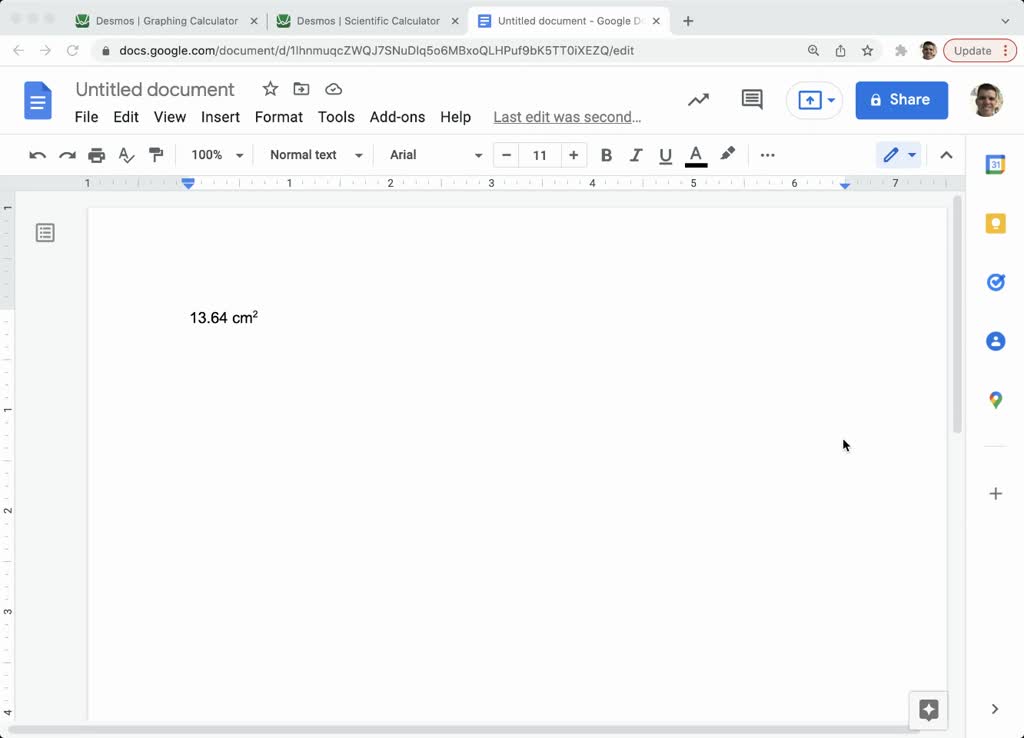Switch to Desmos Scientific Calculator tab

pyautogui.click(x=367, y=21)
